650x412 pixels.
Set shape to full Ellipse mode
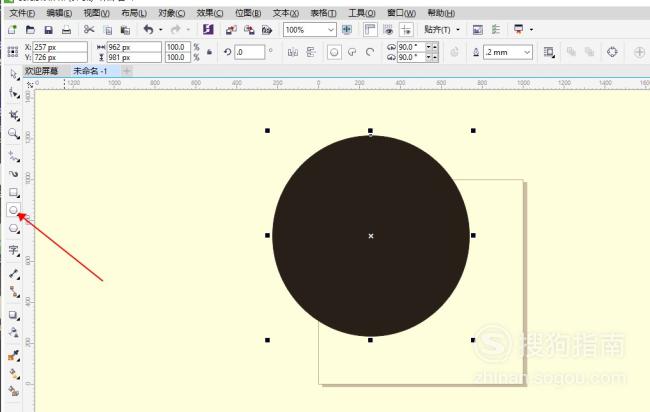334,52
